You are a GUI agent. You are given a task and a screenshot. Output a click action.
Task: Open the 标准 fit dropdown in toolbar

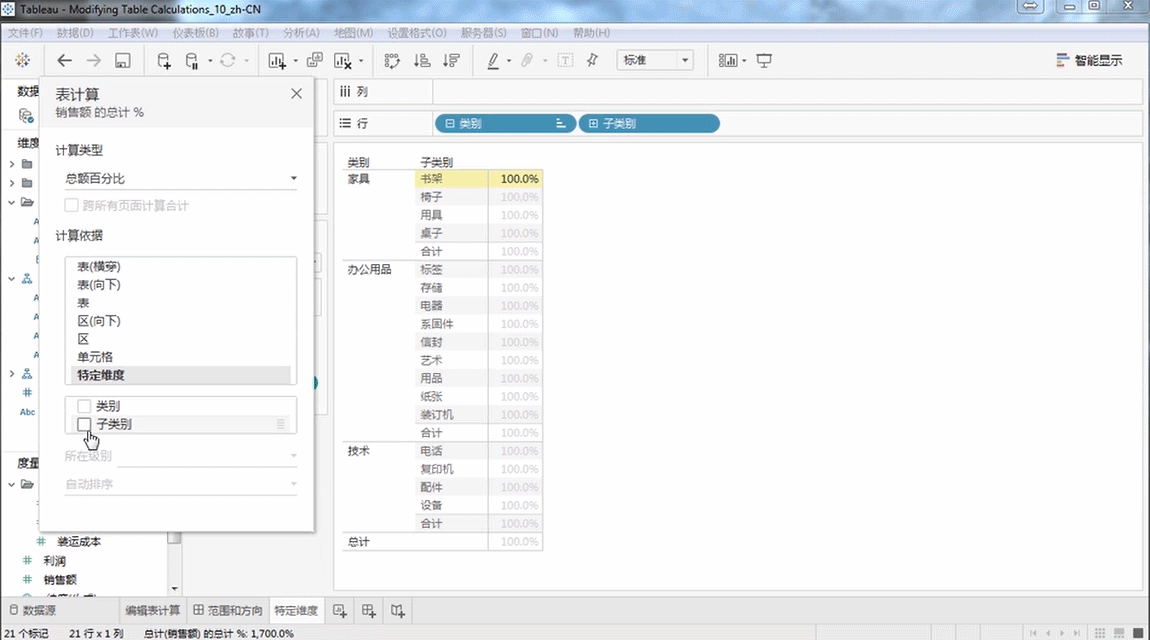[655, 61]
